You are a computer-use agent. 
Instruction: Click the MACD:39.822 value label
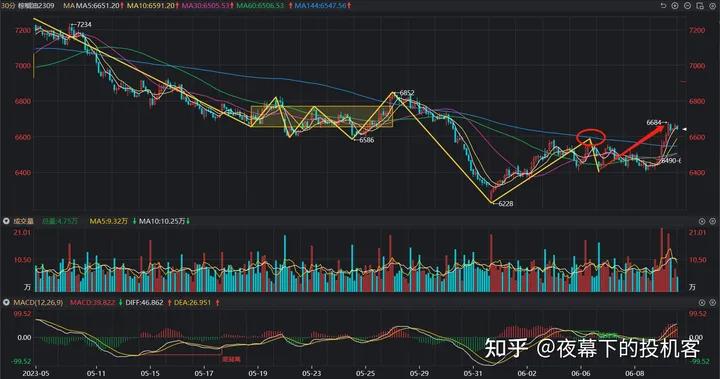[x=92, y=303]
